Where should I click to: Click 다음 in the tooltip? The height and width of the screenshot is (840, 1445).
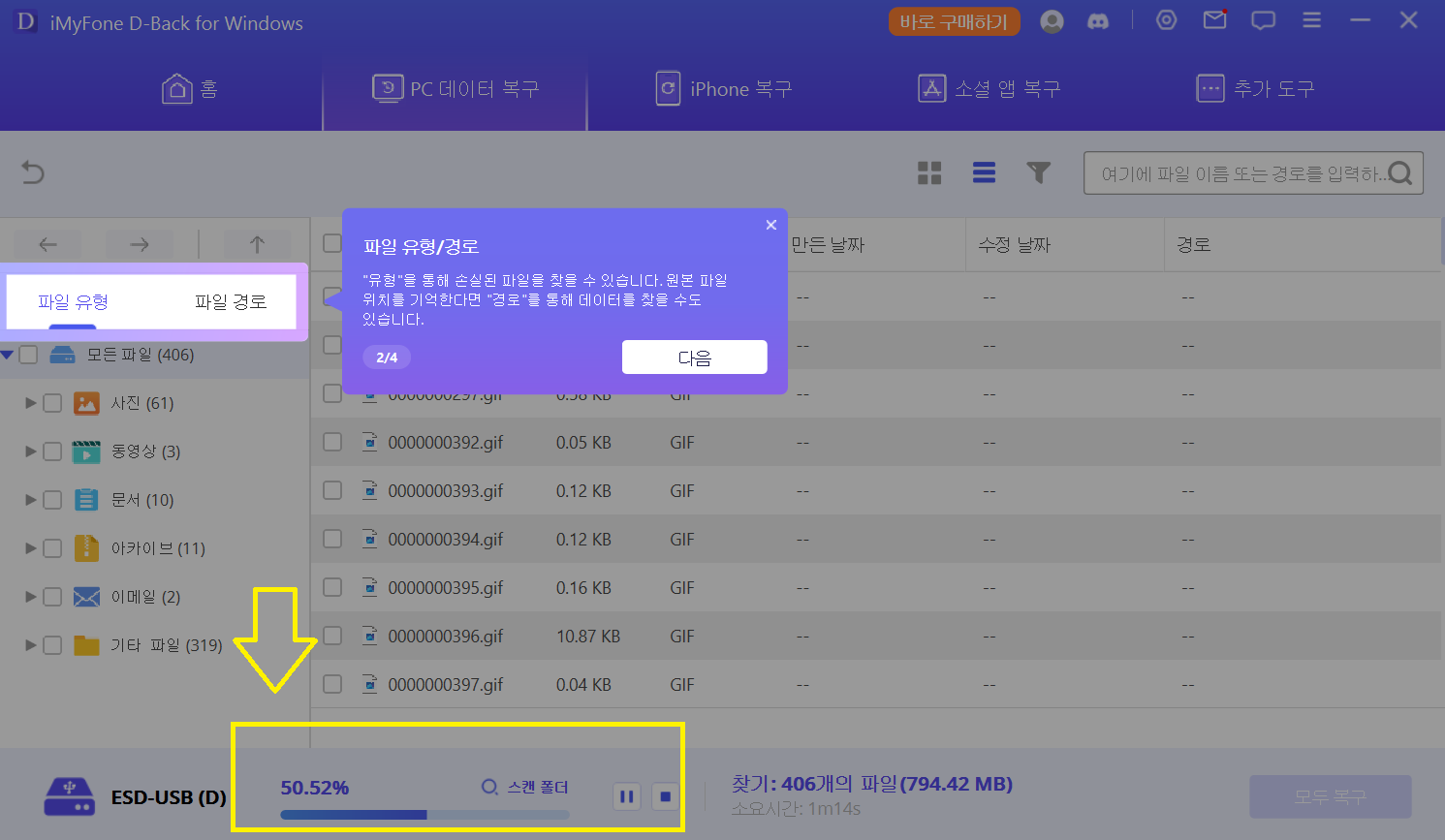pos(694,357)
